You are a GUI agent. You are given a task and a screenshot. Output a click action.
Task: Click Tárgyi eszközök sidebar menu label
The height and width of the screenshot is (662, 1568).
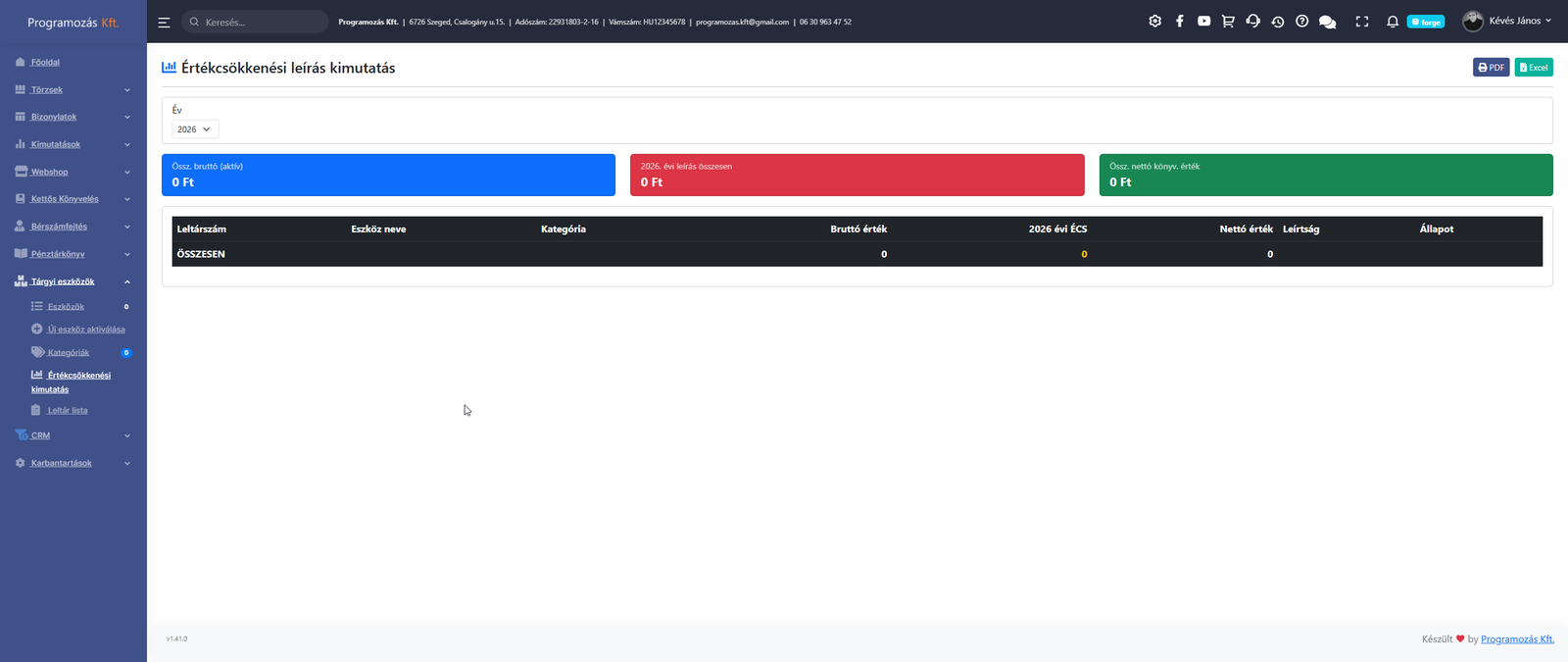coord(63,281)
